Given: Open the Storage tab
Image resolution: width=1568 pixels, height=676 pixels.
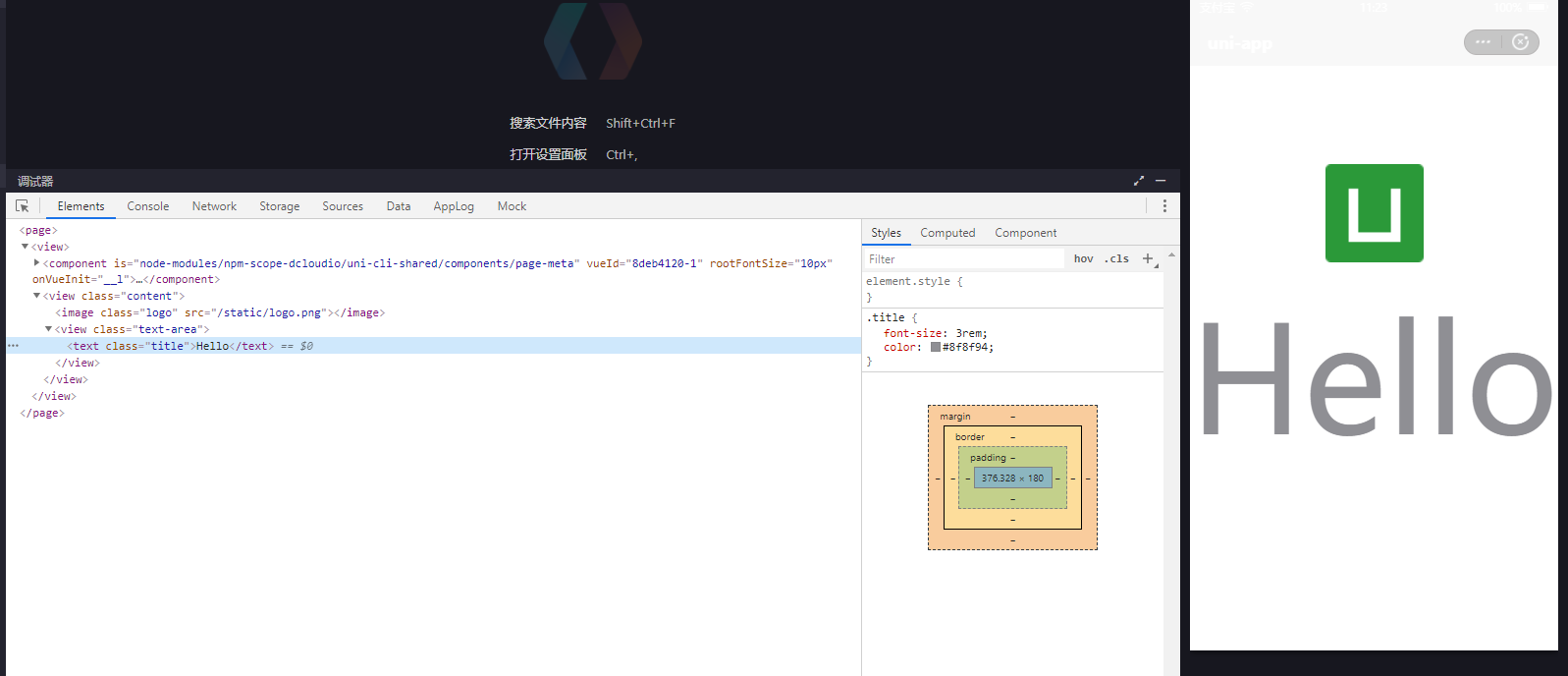Looking at the screenshot, I should pos(280,206).
